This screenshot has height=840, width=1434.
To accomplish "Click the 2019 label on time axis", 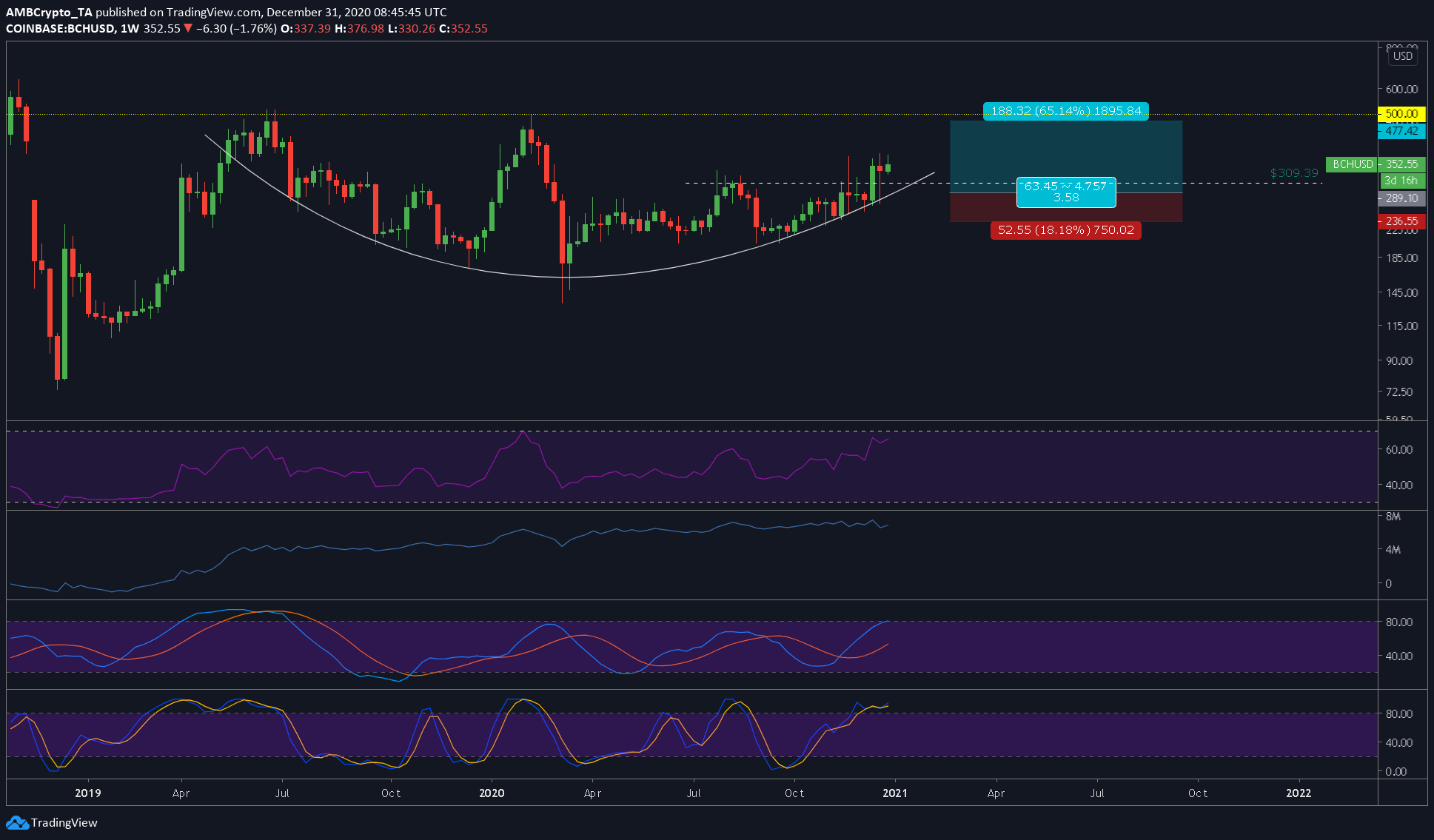I will coord(88,793).
